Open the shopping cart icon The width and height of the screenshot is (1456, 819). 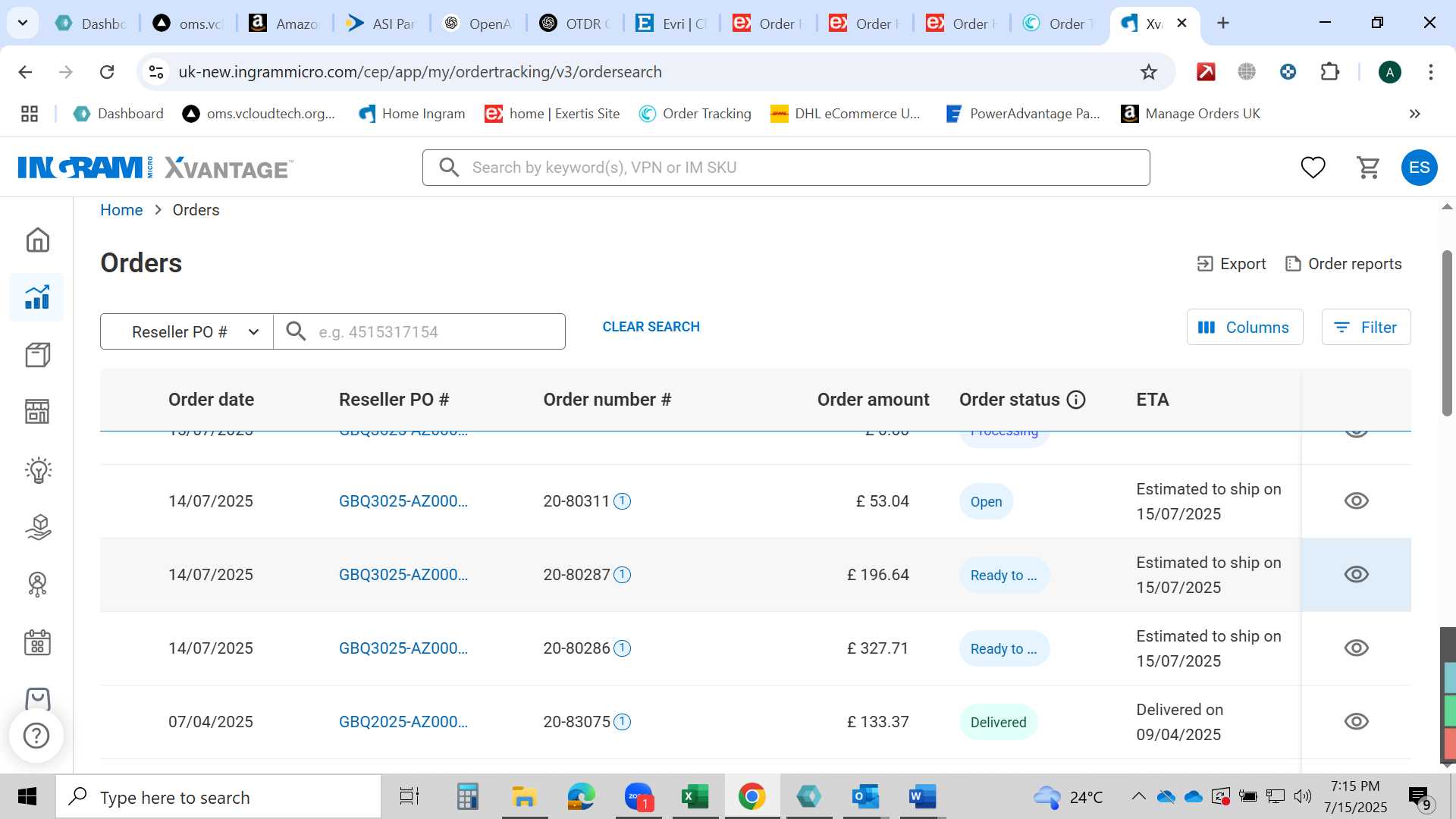click(x=1368, y=168)
